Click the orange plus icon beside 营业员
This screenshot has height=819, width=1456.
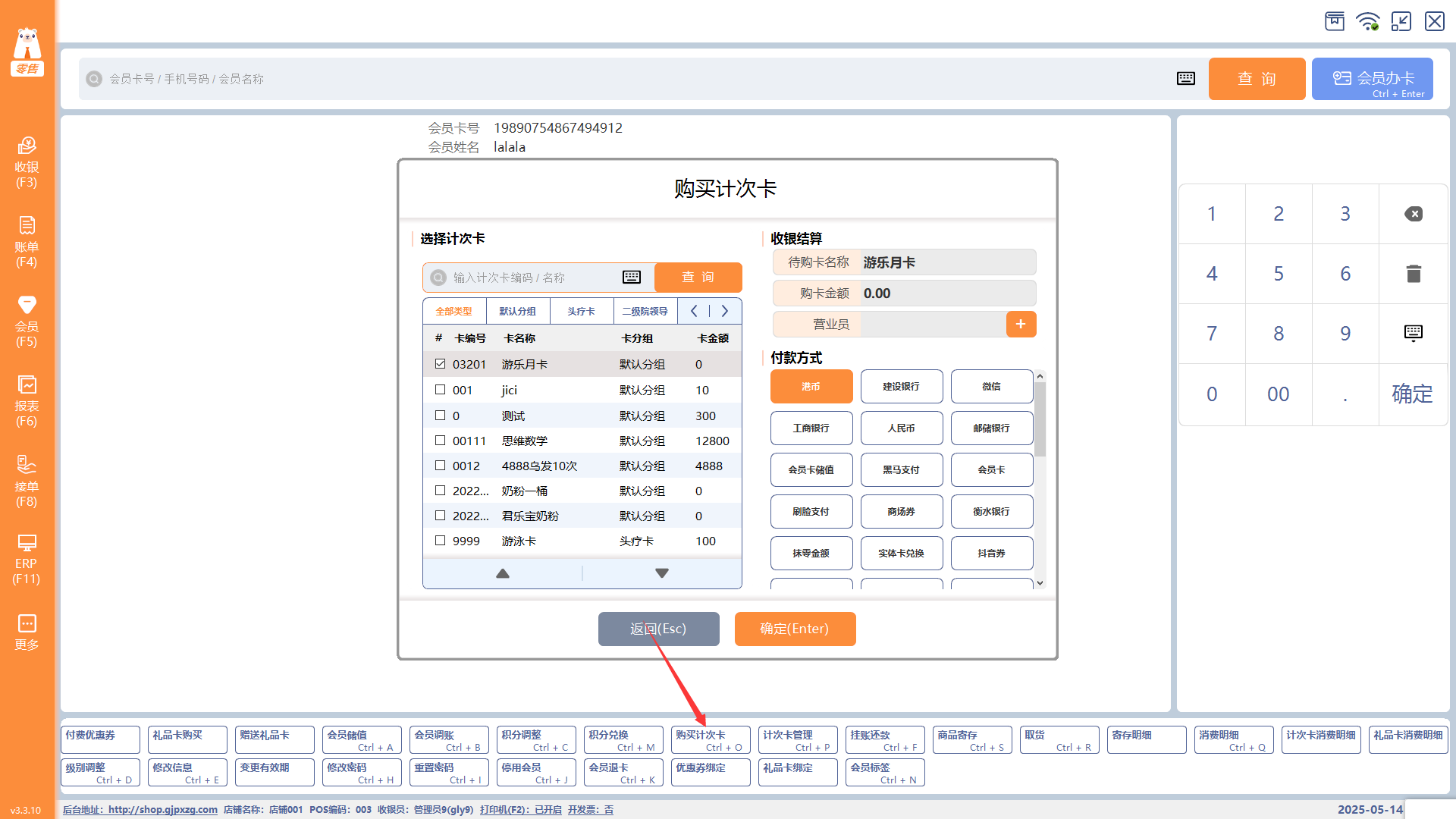[1021, 325]
